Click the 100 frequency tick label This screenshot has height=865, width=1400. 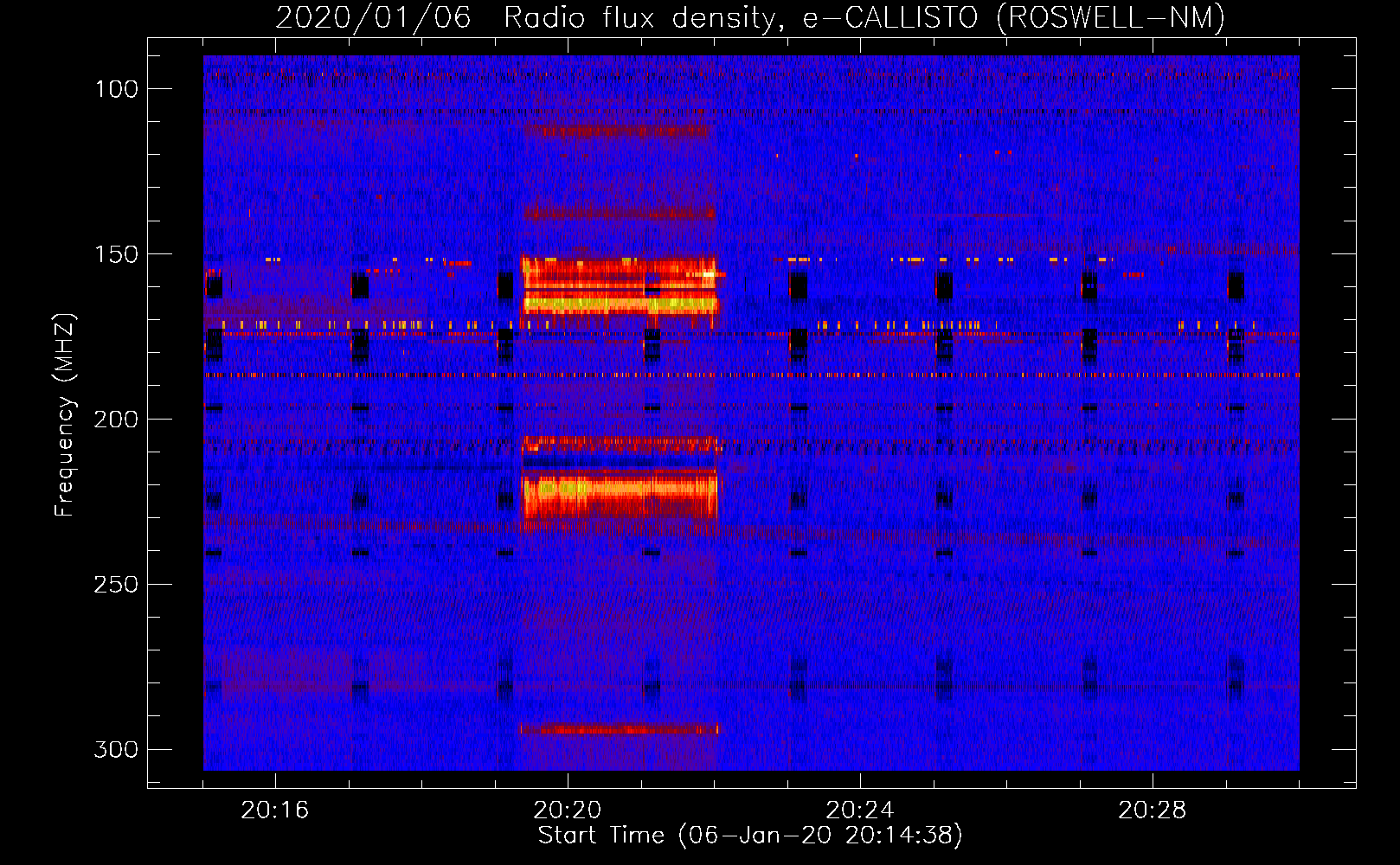(x=116, y=89)
